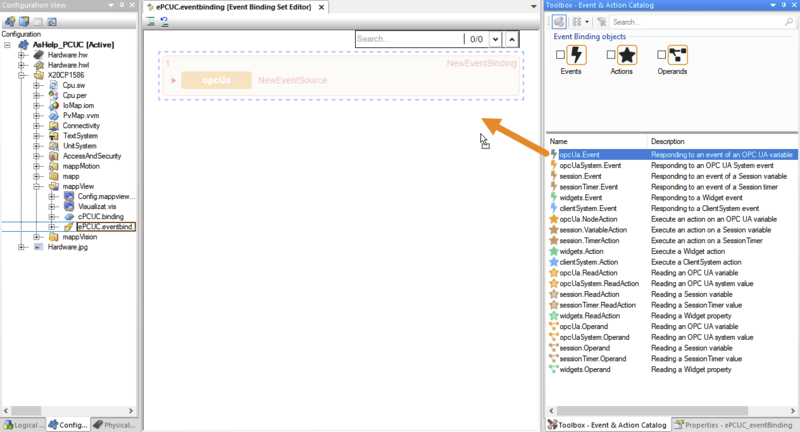The width and height of the screenshot is (800, 432).
Task: Collapse the X20CP1586 node
Action: pos(21,75)
